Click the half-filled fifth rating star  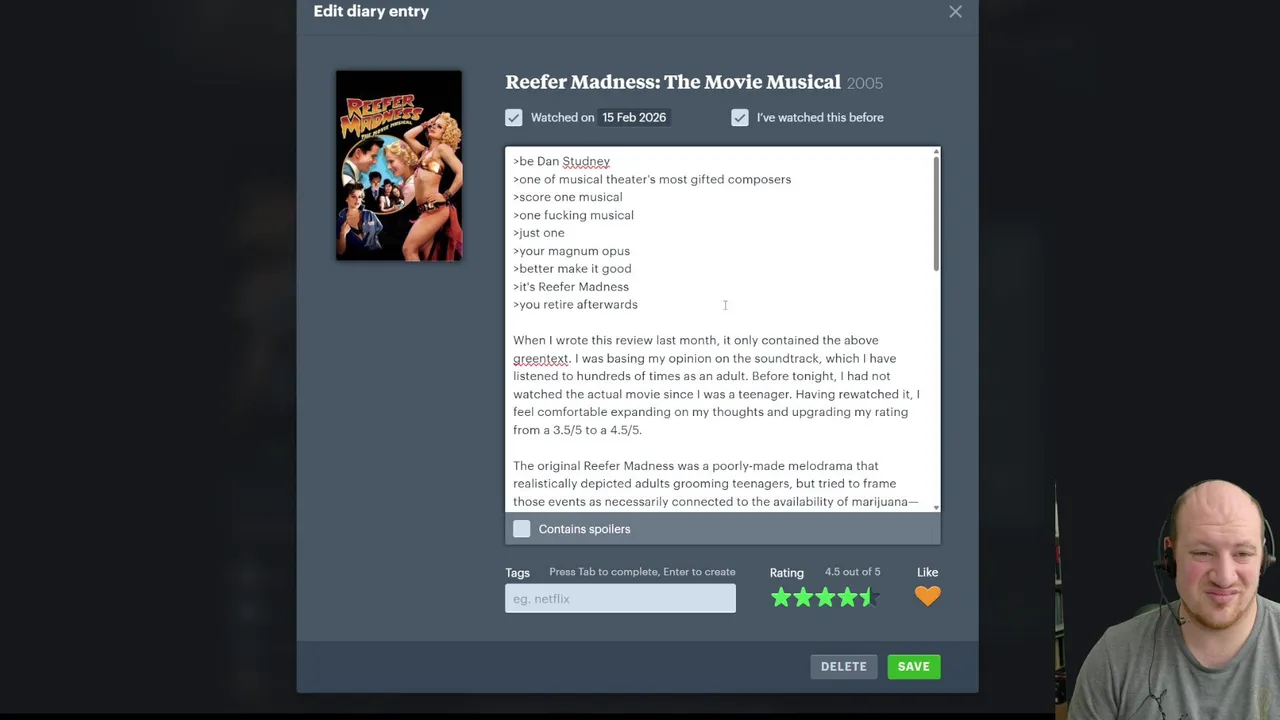(869, 598)
